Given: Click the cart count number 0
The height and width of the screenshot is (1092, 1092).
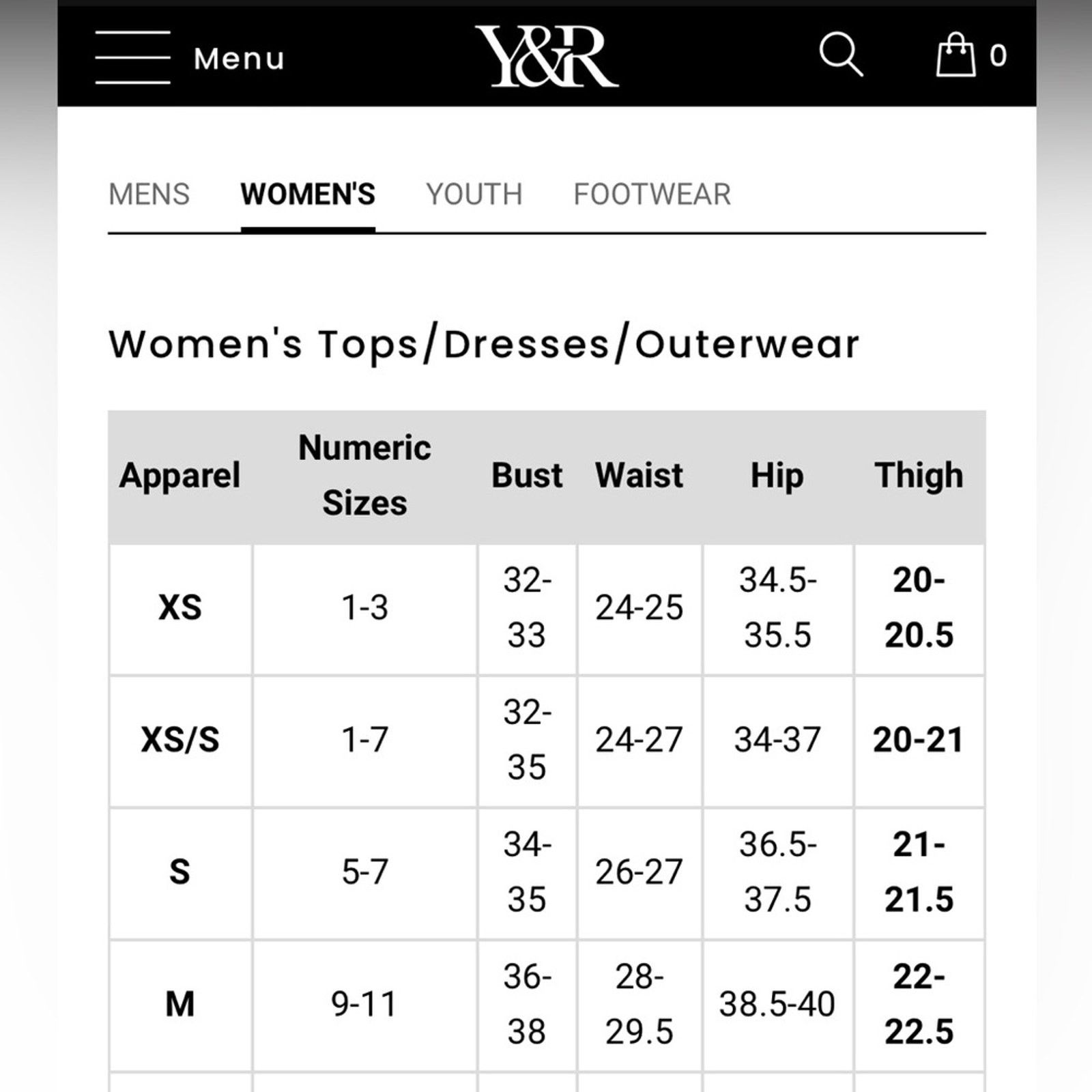Looking at the screenshot, I should 998,56.
